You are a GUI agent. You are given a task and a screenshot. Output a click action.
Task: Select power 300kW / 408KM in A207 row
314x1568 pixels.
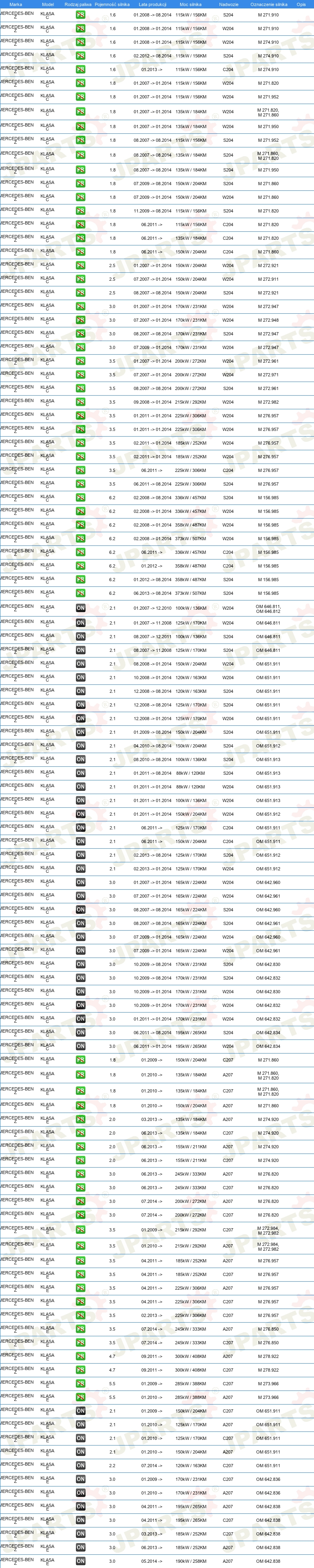pos(190,1356)
